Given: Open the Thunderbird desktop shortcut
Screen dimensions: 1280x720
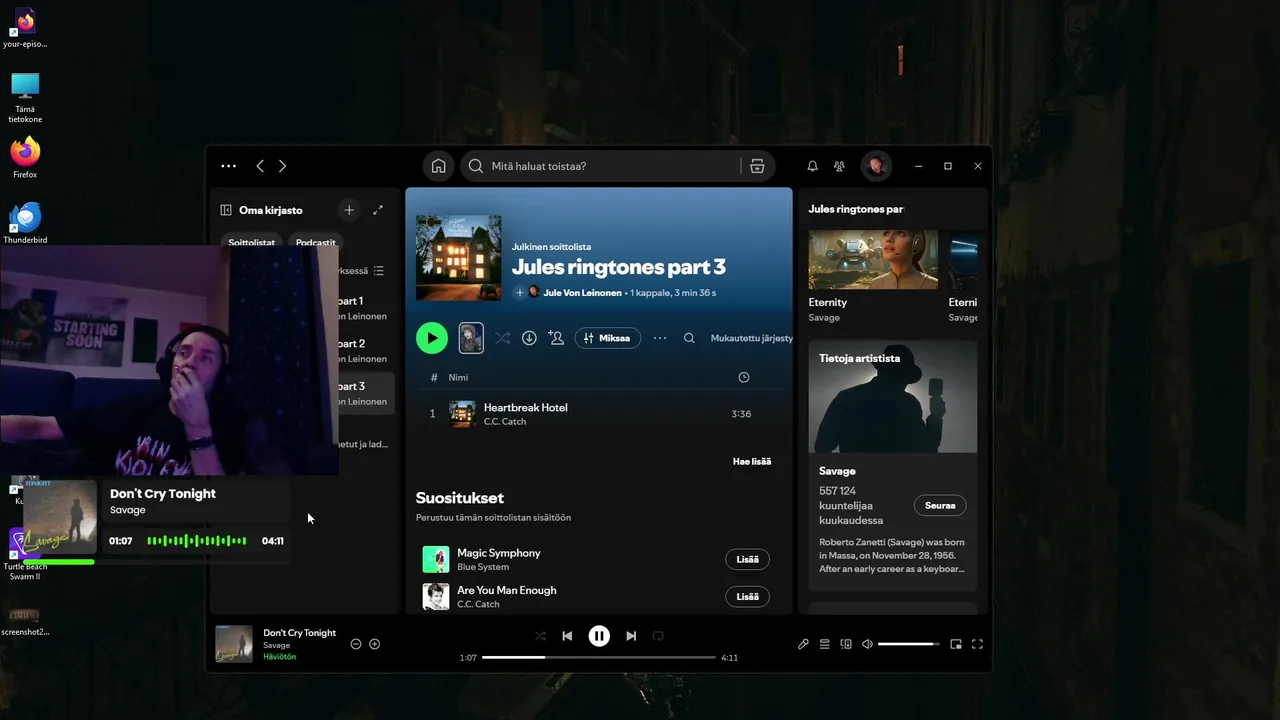Looking at the screenshot, I should click(x=25, y=224).
